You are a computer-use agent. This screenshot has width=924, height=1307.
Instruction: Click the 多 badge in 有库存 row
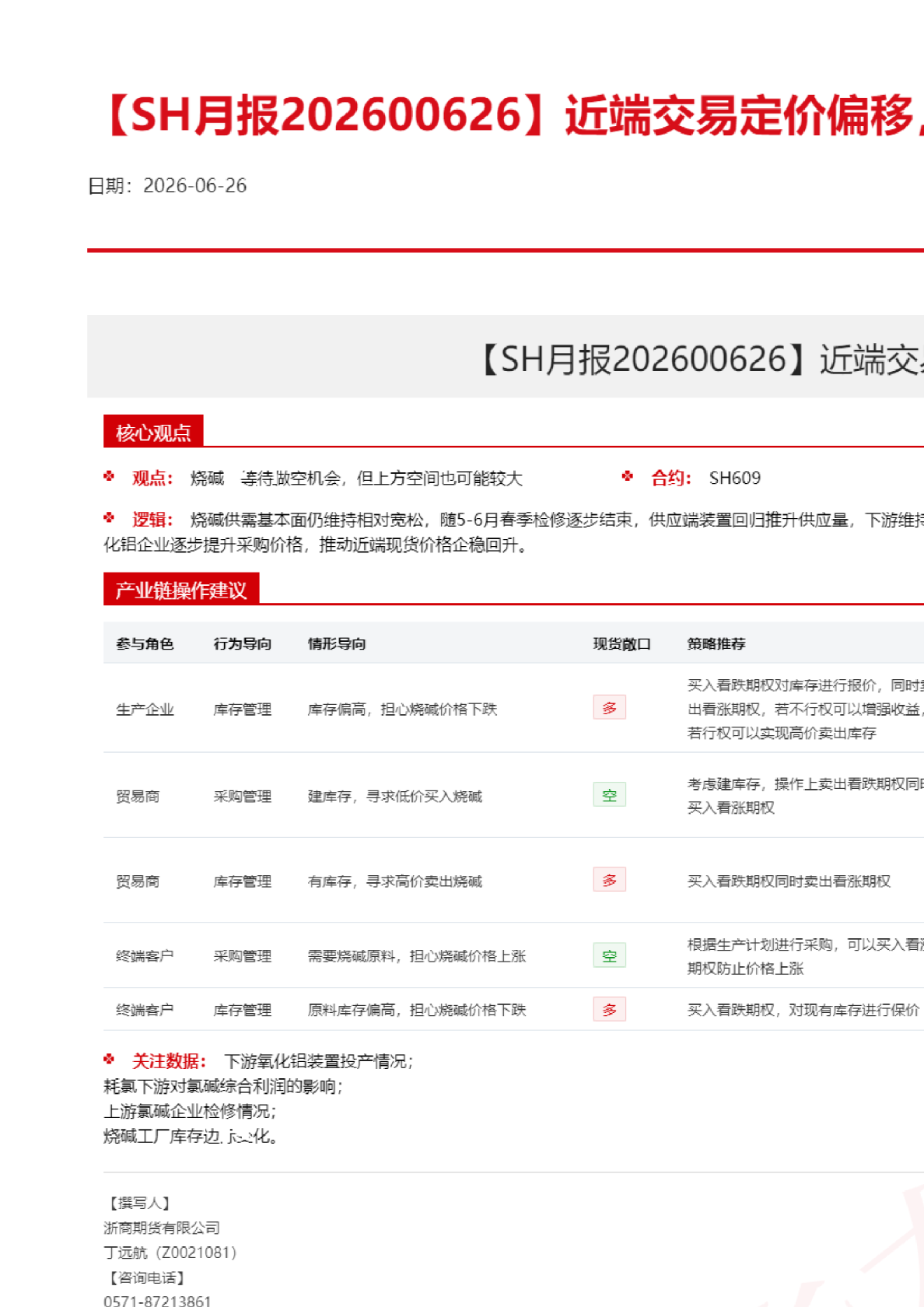pyautogui.click(x=610, y=879)
